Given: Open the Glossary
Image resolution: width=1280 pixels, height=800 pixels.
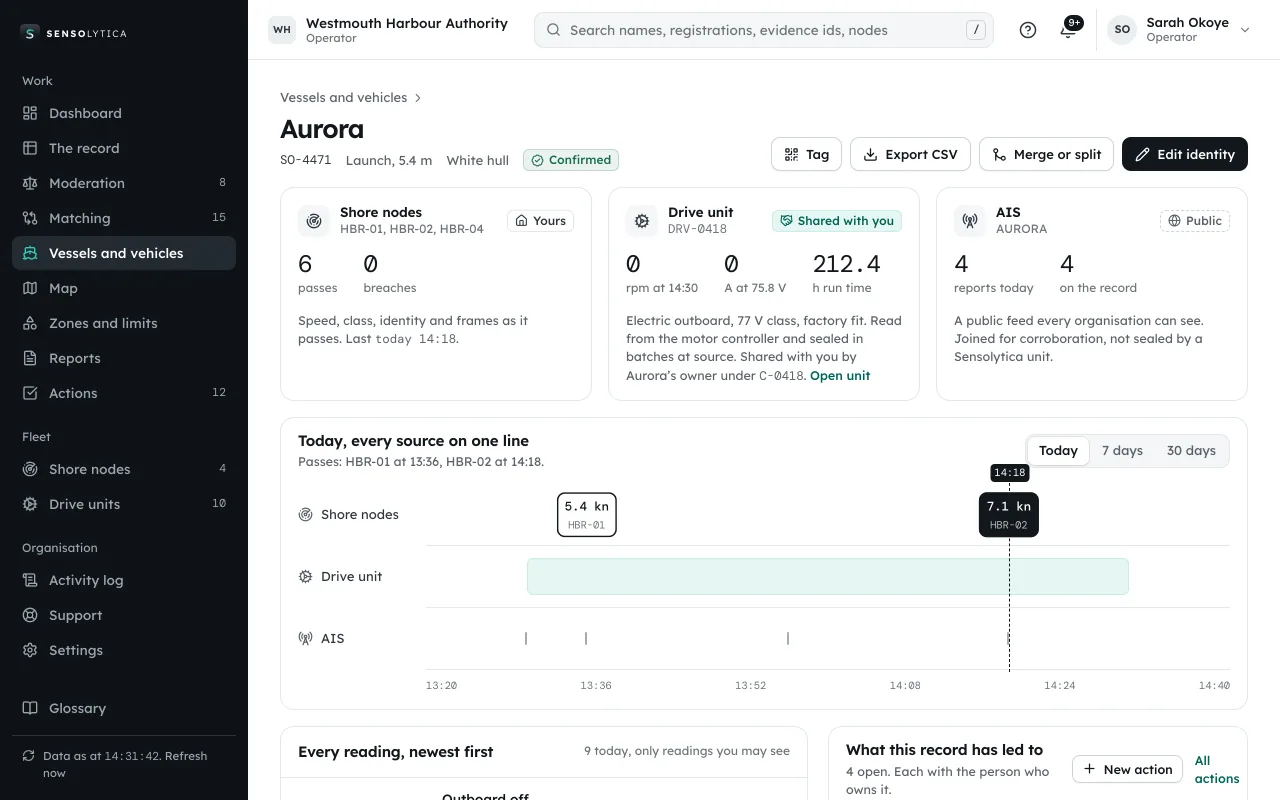Looking at the screenshot, I should pos(124,708).
